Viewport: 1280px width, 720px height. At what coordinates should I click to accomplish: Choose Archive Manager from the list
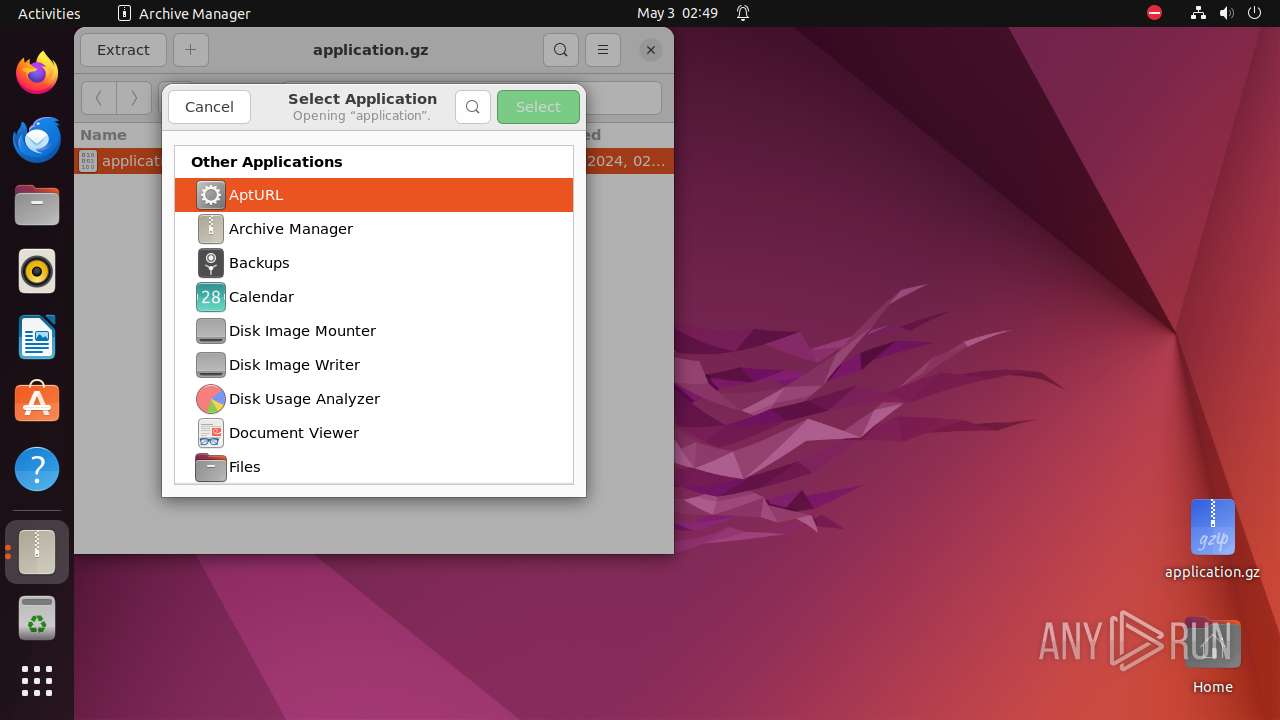[374, 229]
